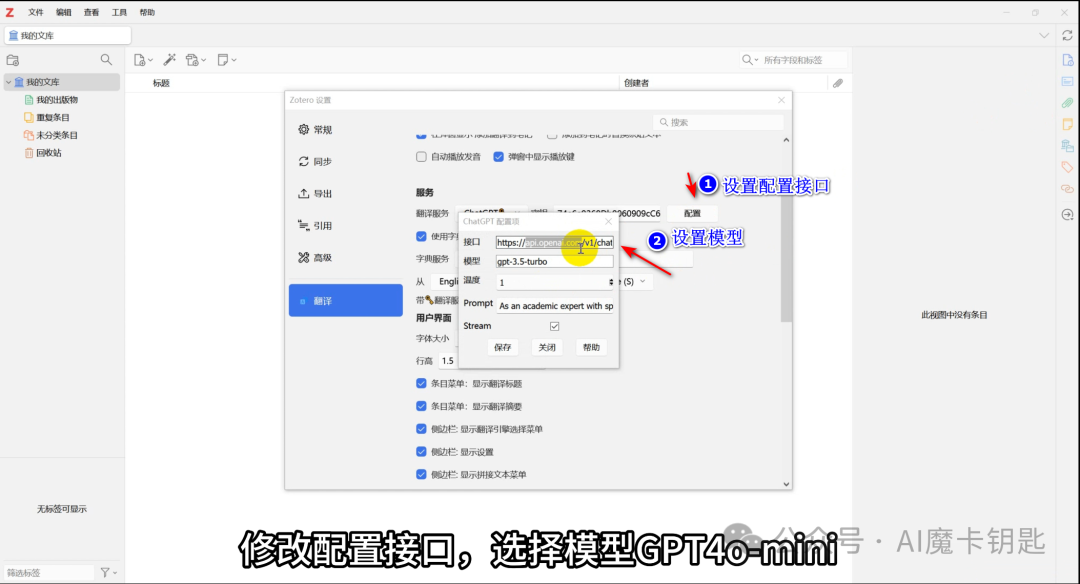Open the new note dropdown arrow
The image size is (1080, 584).
coord(233,61)
